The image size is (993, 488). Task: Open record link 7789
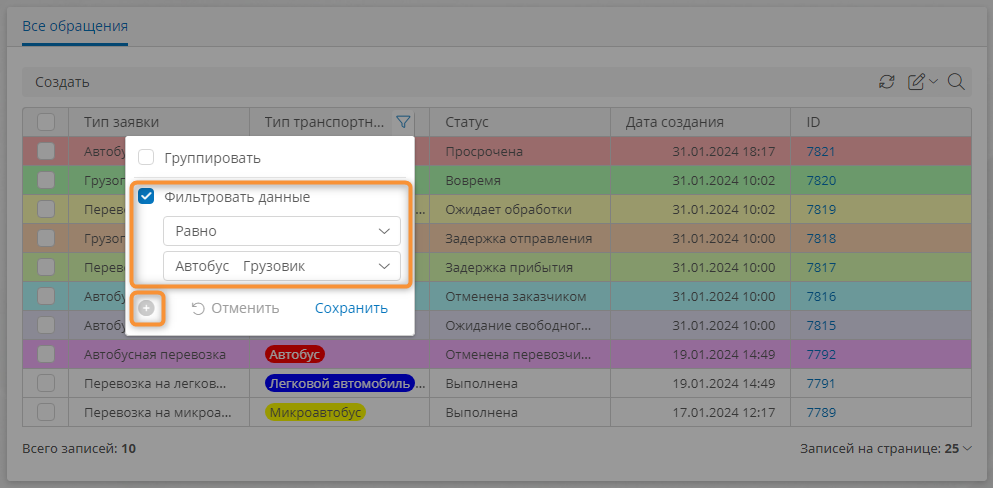821,413
